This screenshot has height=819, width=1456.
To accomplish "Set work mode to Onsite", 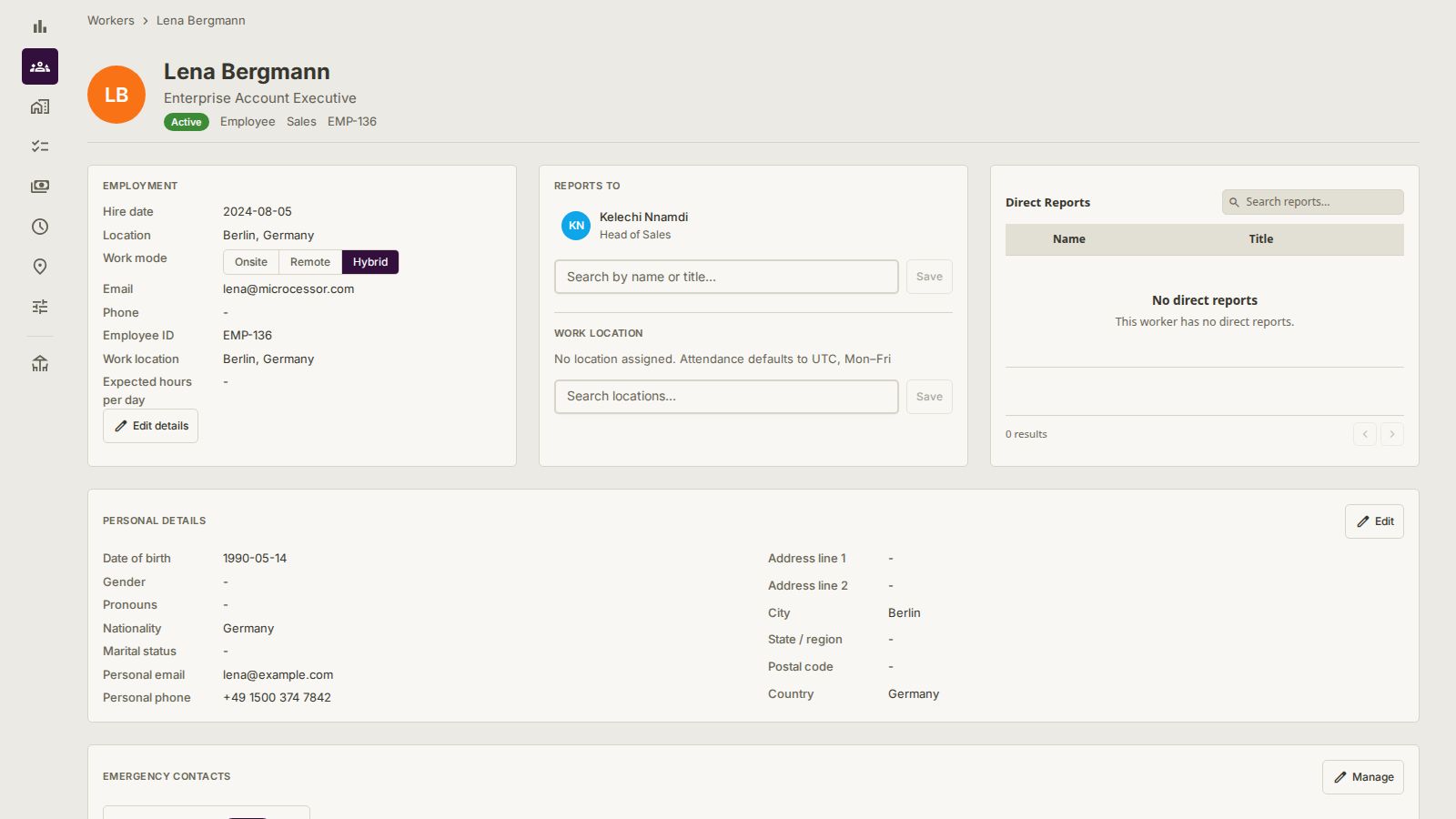I will point(251,262).
